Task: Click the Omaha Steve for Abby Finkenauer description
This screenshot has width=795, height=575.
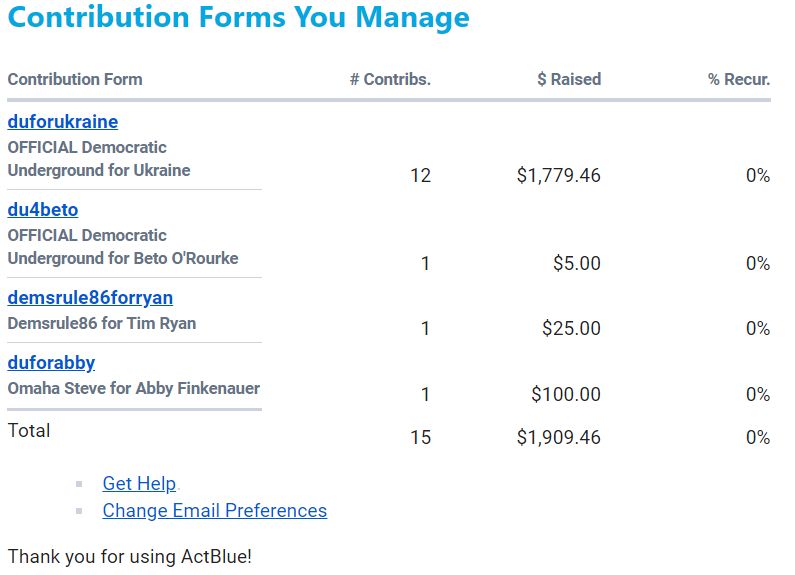Action: pos(134,388)
